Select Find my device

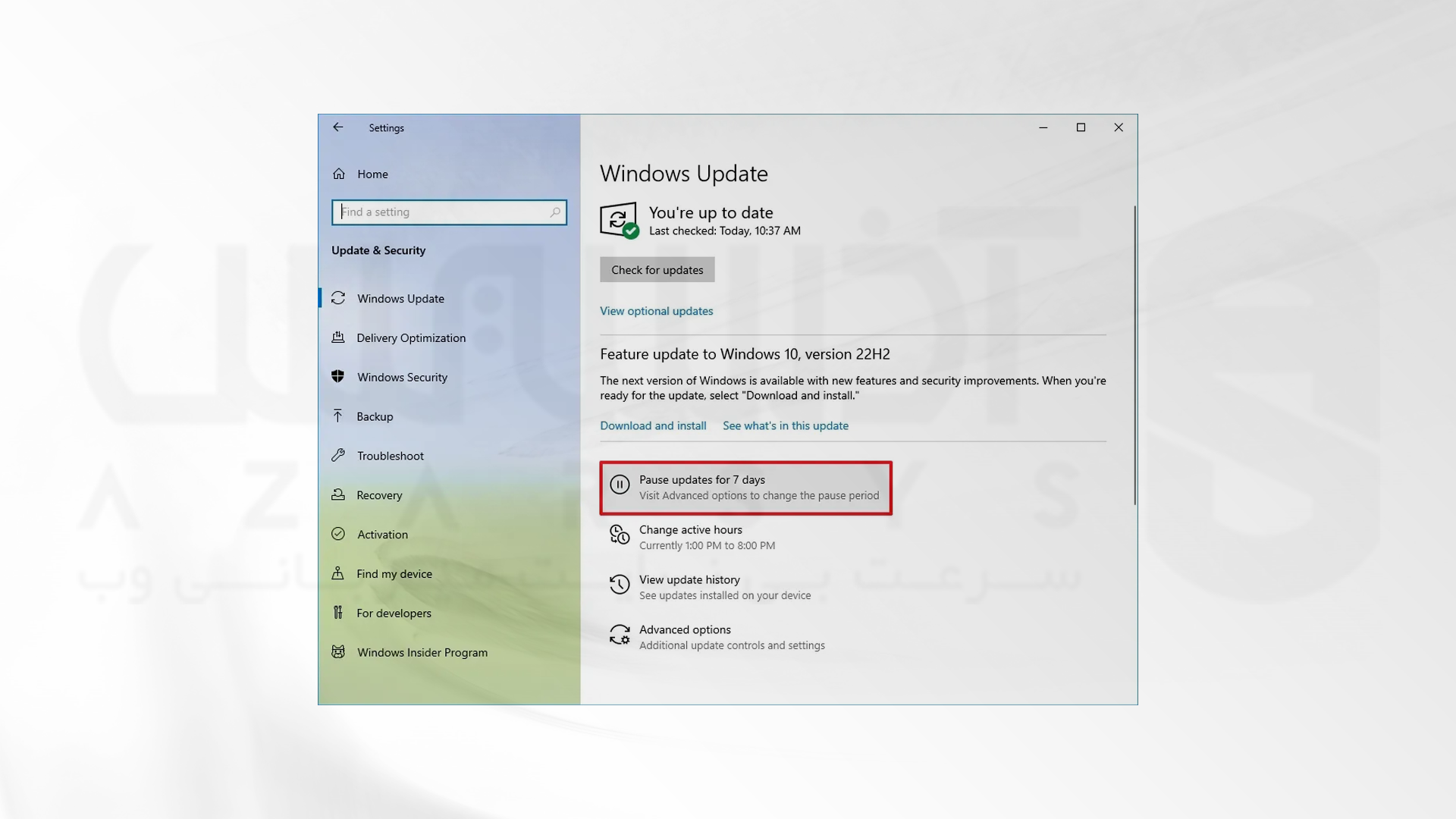click(394, 574)
